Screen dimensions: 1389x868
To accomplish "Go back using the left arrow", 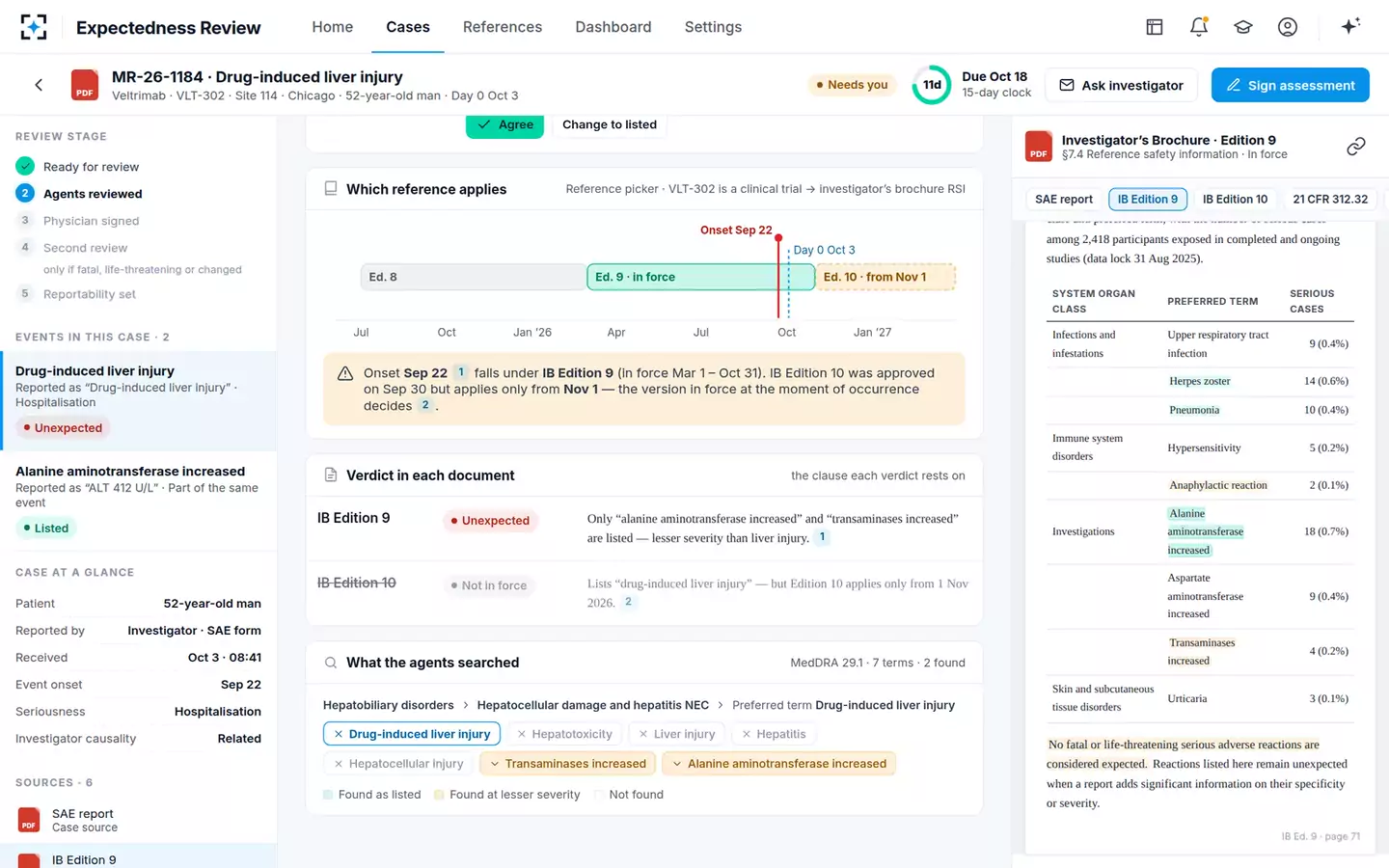I will (x=39, y=85).
